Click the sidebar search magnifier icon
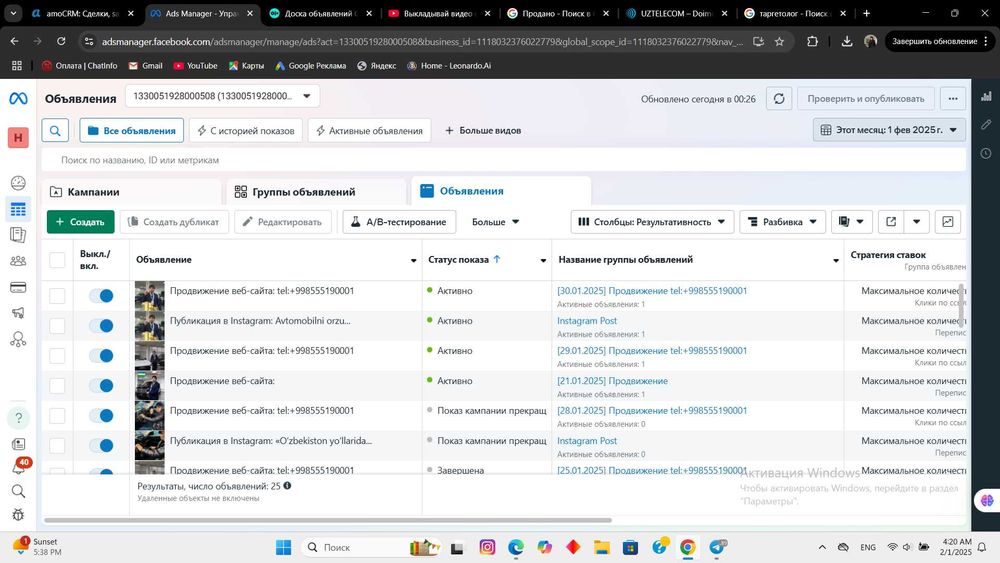The image size is (1000, 563). 18,491
